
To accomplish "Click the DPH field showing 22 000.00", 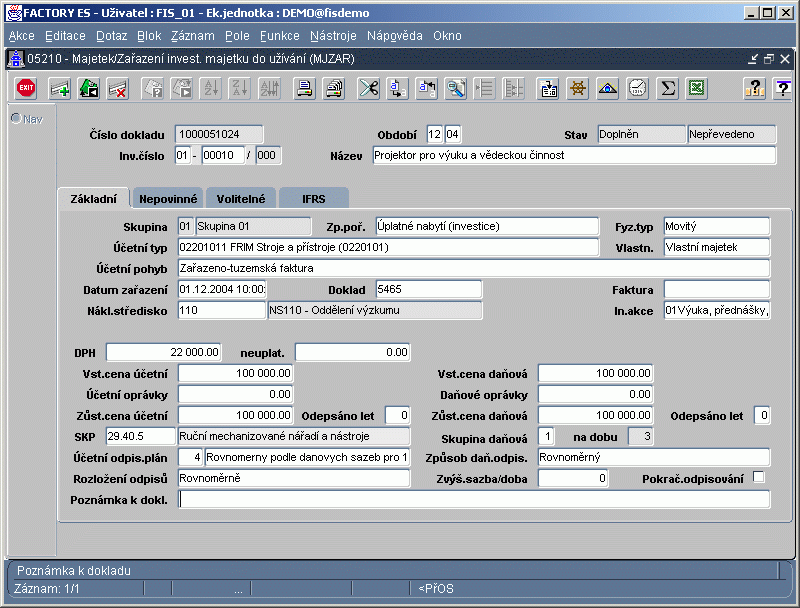I will pos(163,352).
